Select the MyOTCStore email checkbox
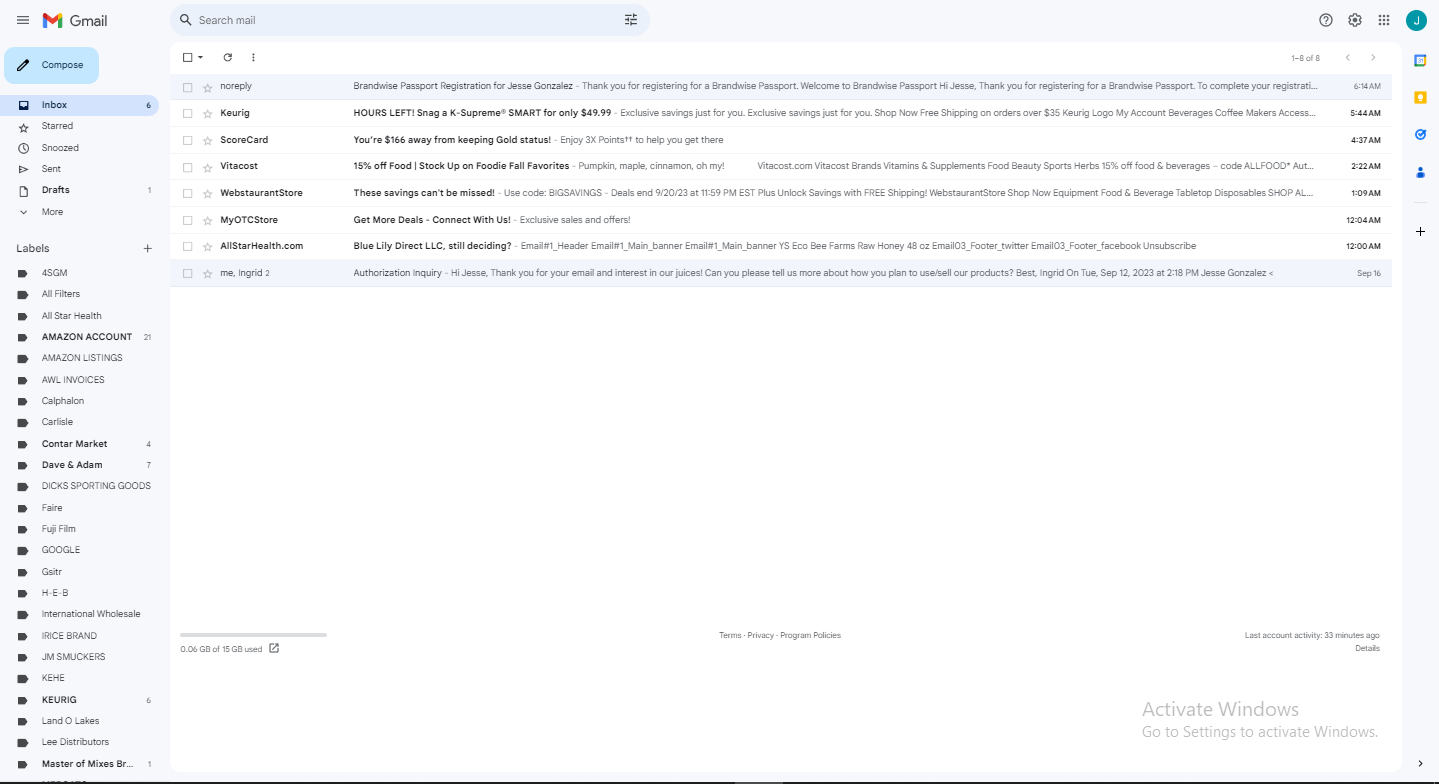This screenshot has width=1439, height=784. [x=187, y=220]
